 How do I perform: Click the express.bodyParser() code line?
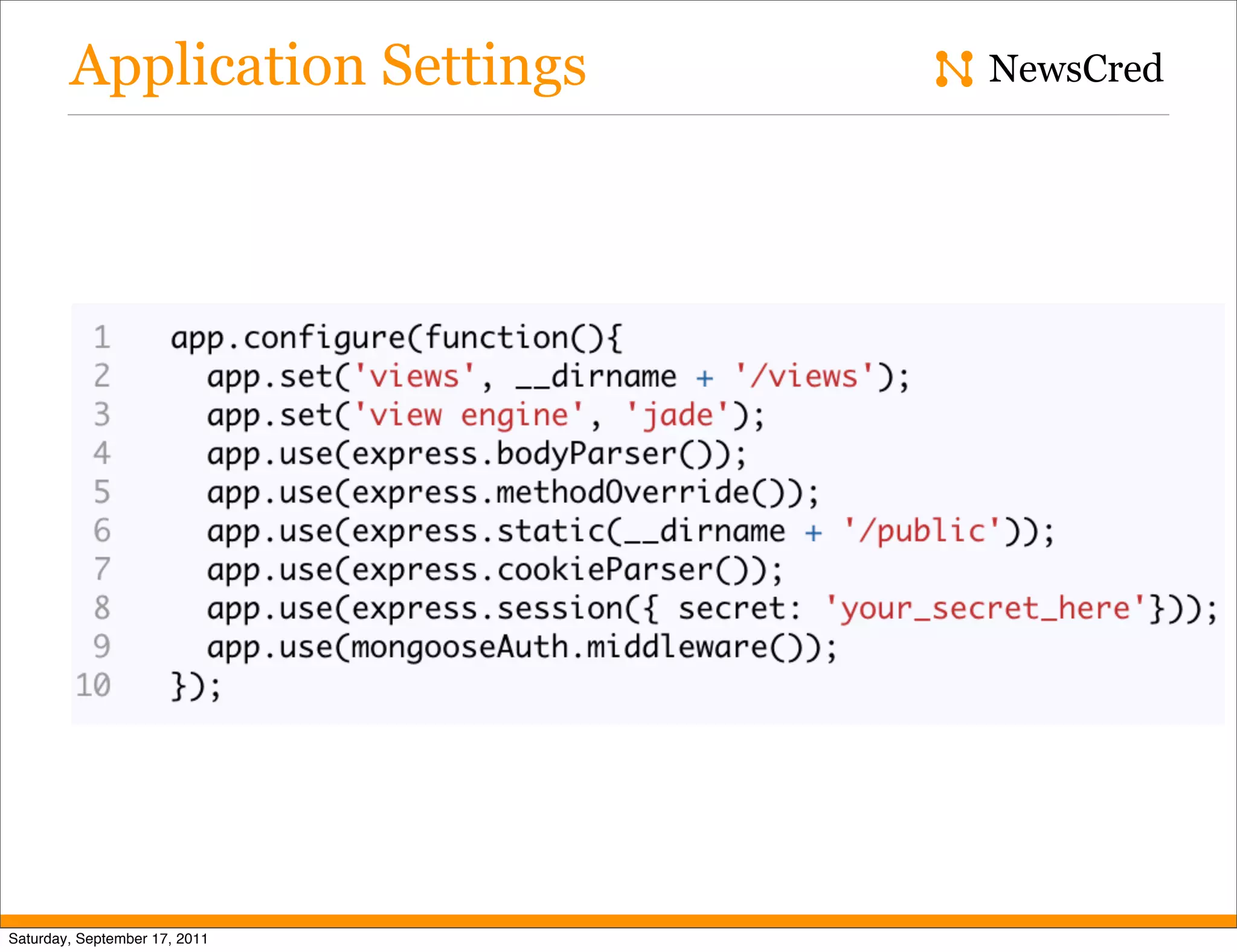point(477,454)
